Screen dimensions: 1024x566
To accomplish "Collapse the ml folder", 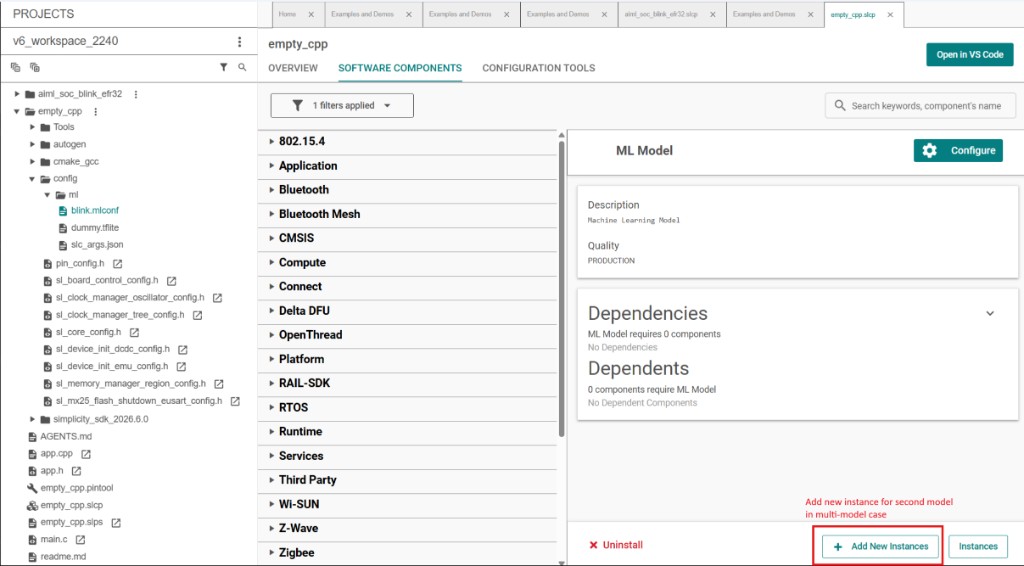I will 47,195.
